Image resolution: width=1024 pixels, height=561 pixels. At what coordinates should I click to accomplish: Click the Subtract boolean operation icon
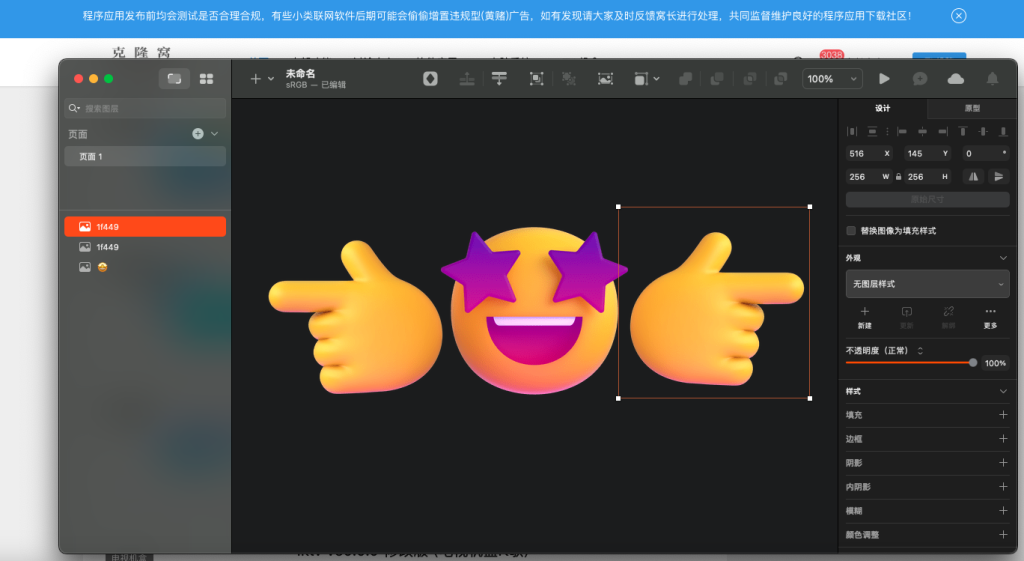pos(717,79)
